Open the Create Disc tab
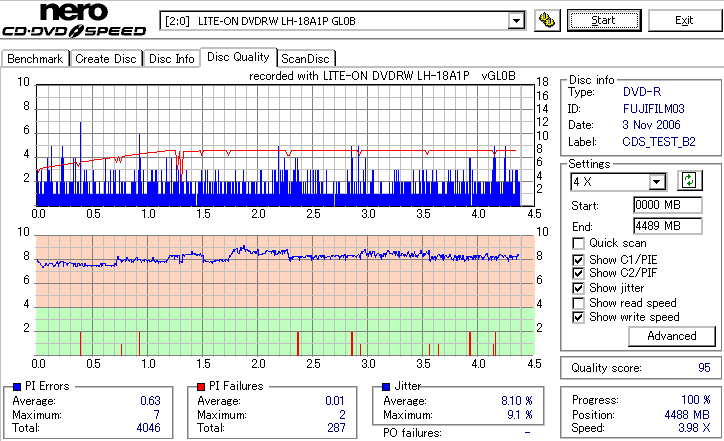724x441 pixels. pyautogui.click(x=106, y=59)
